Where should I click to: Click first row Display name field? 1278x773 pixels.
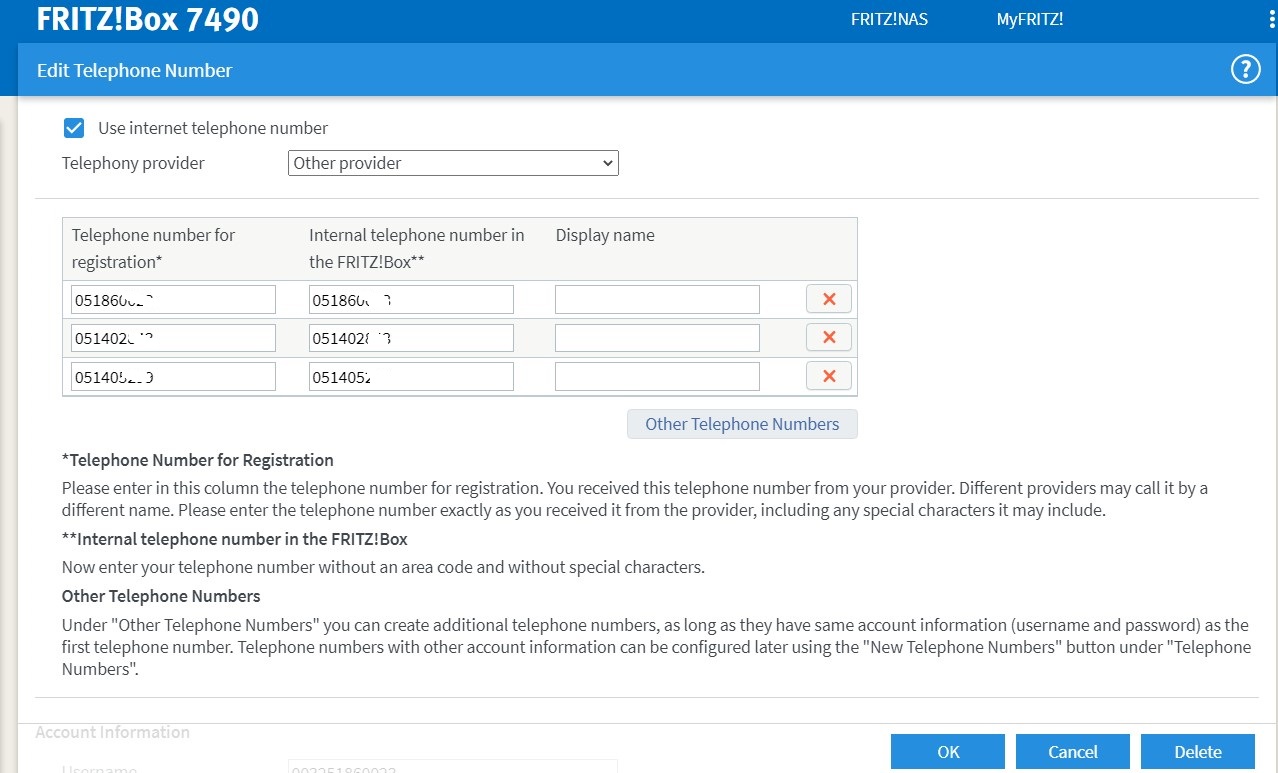(x=657, y=299)
